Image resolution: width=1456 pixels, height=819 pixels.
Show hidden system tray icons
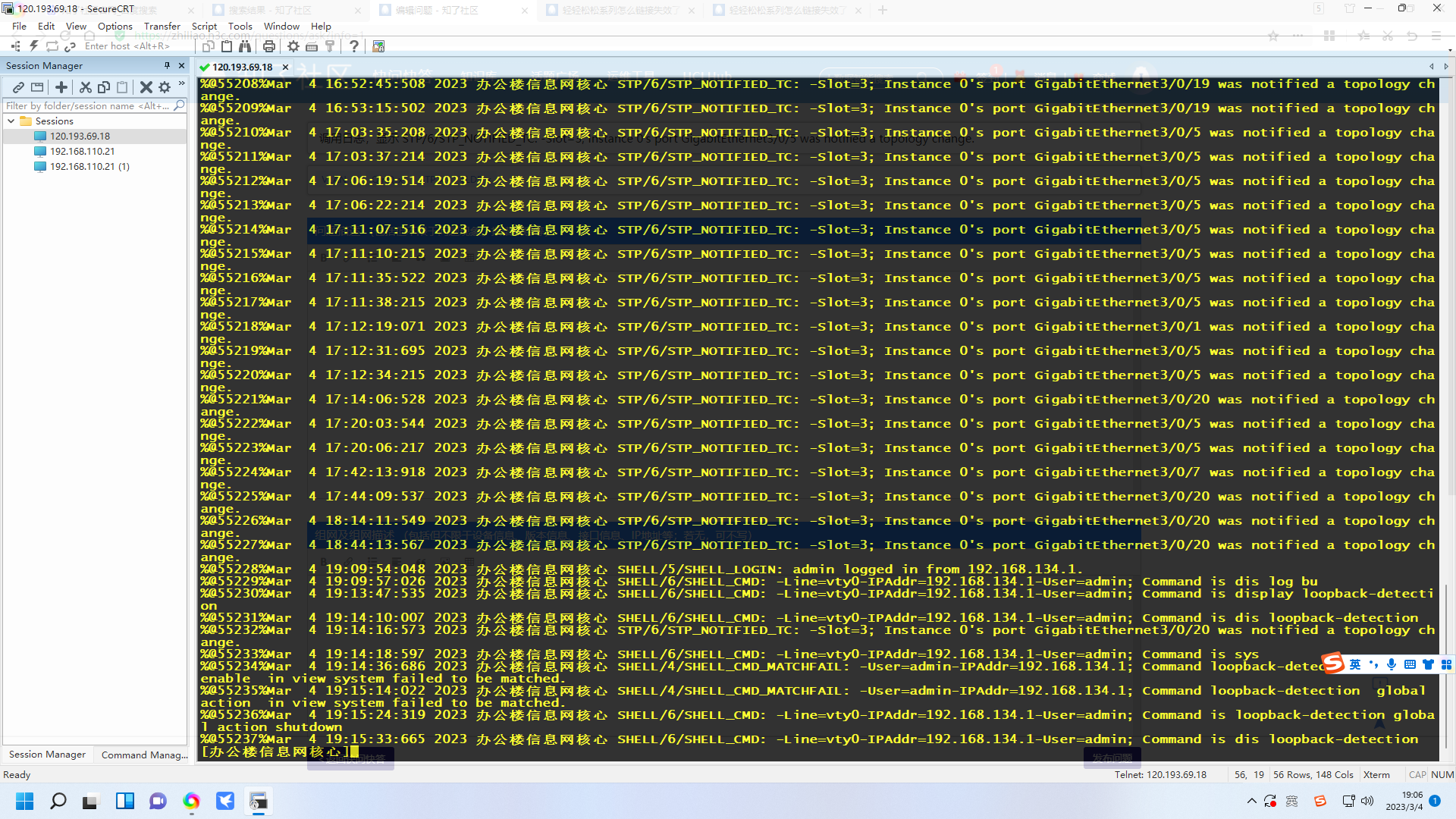coord(1251,801)
